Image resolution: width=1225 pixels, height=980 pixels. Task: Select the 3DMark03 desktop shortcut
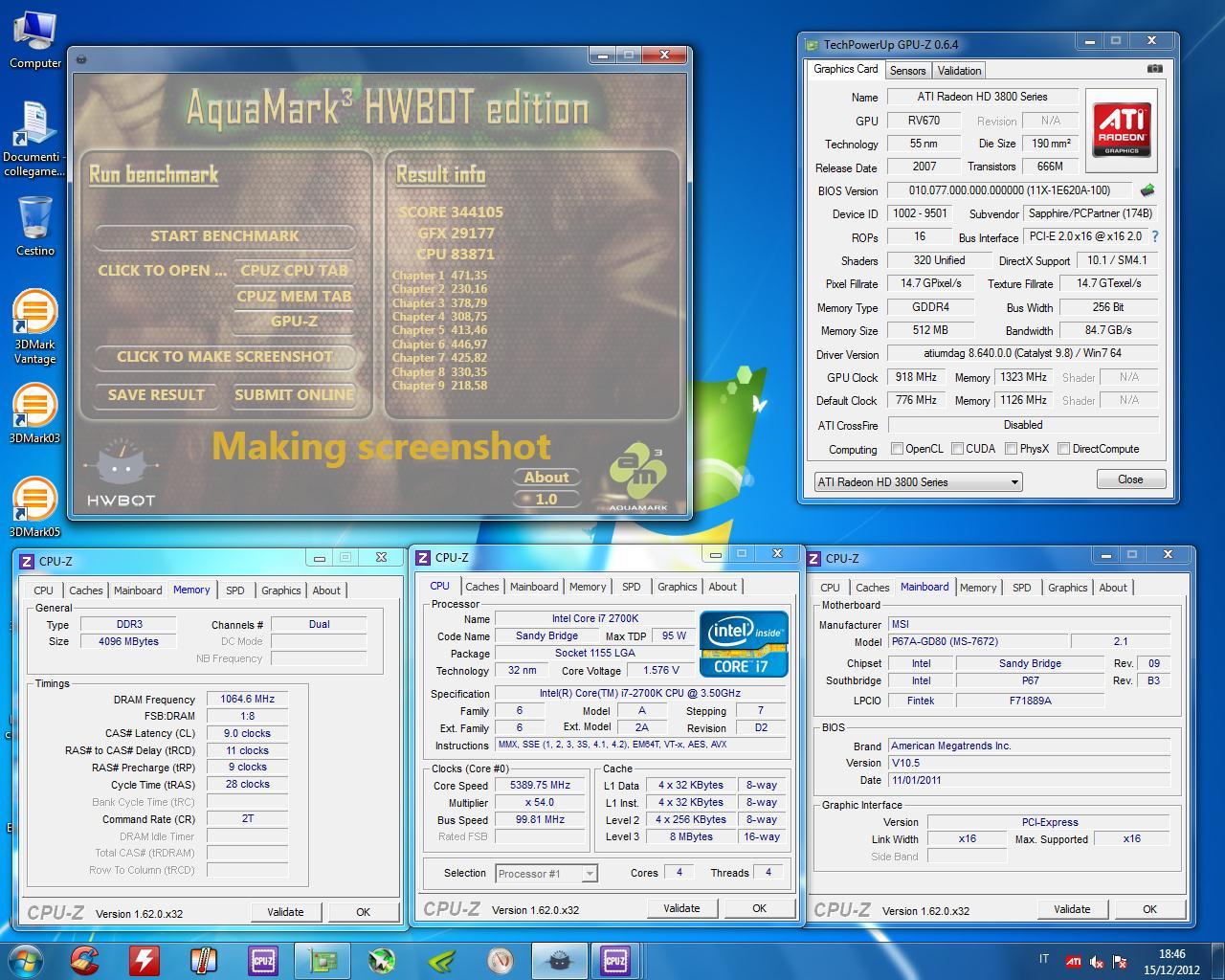point(34,415)
